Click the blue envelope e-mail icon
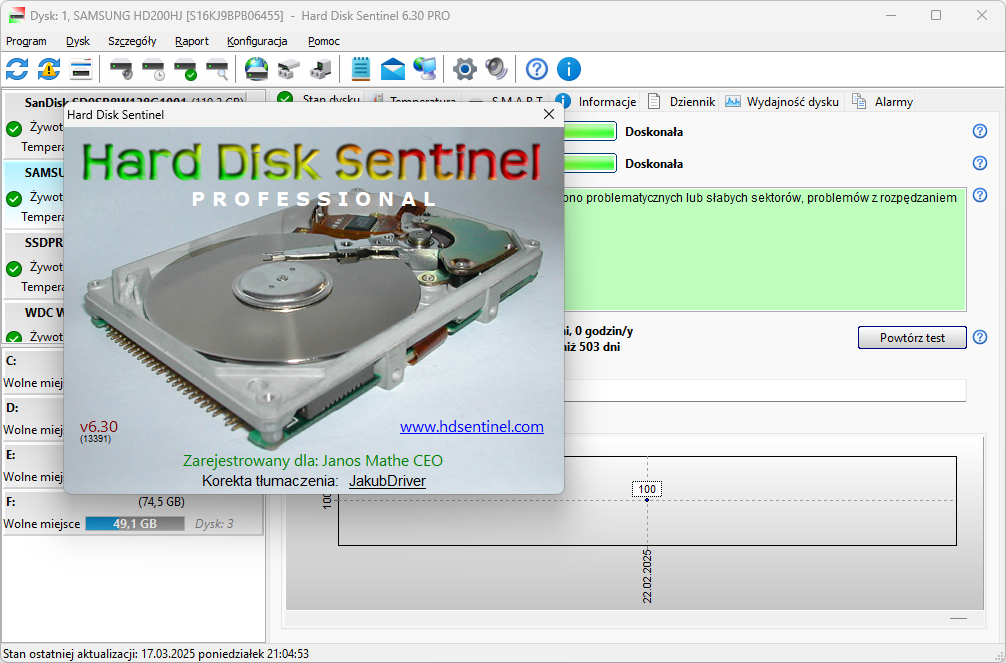 [393, 69]
